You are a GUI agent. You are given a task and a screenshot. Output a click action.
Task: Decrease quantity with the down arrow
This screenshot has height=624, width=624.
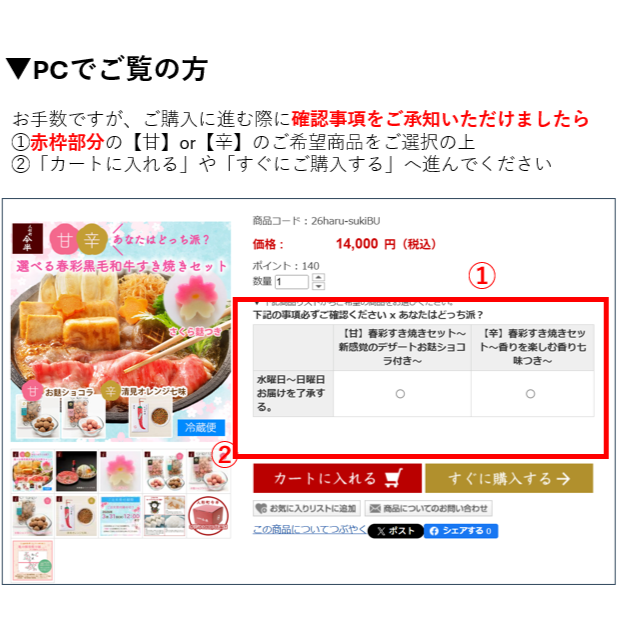[x=319, y=286]
